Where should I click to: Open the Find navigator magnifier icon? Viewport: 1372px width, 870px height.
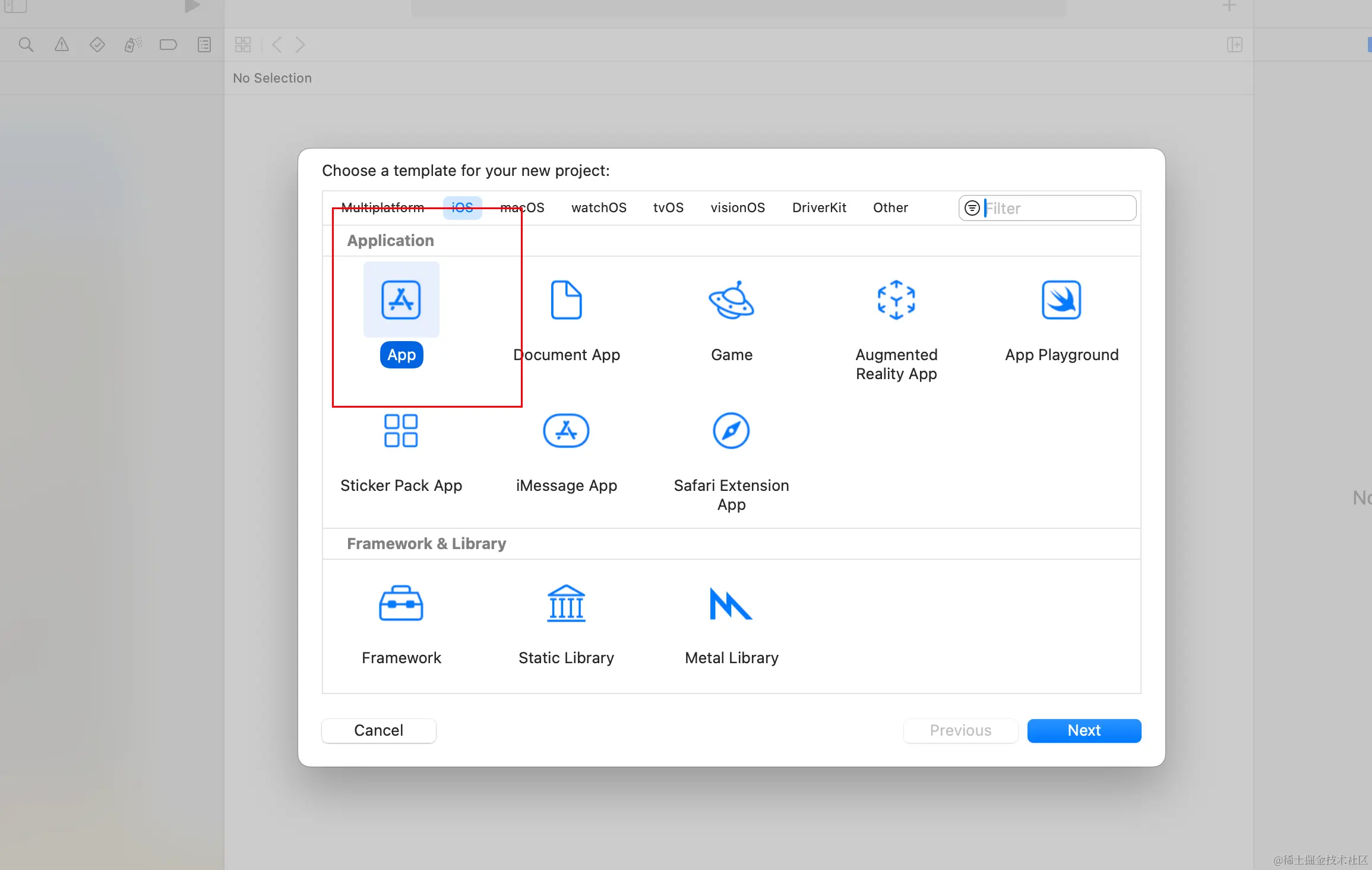[x=26, y=45]
